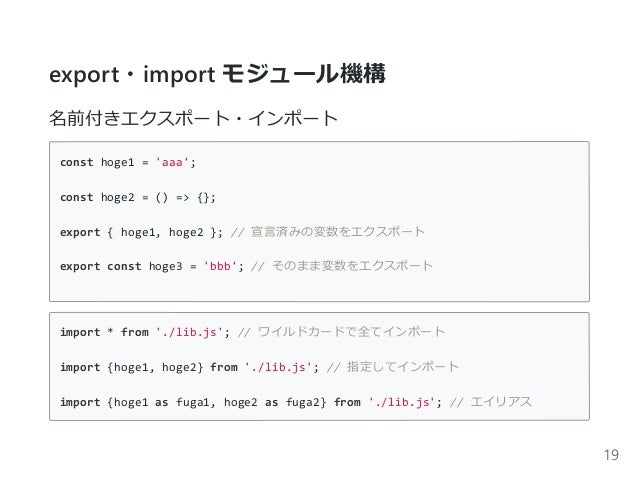Click the subtitle "名前付きエクスポート・インポート"
The image size is (638, 479).
coord(194,121)
